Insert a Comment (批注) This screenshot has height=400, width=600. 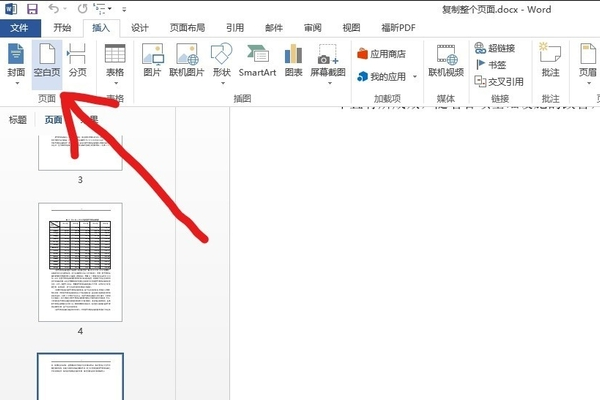(549, 62)
